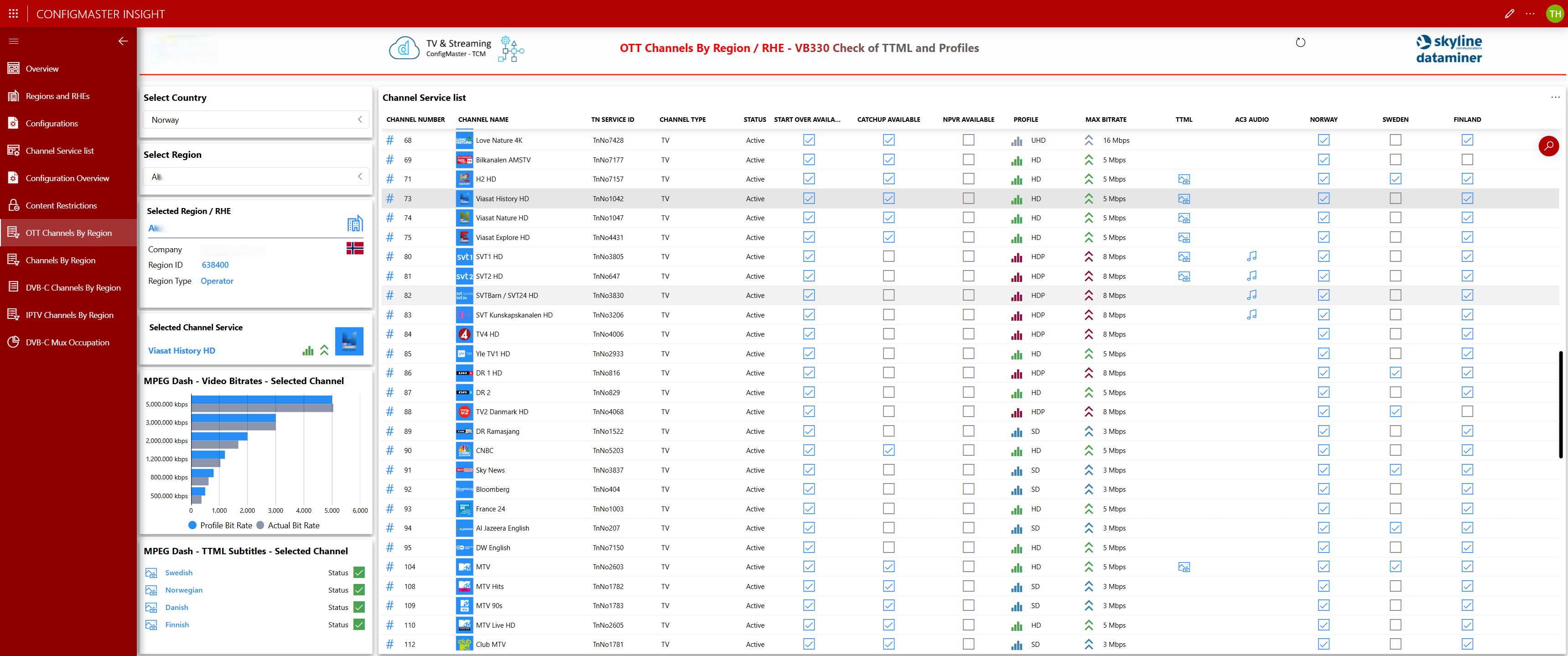Click the hash icon for channel 90
Viewport: 1568px width, 656px height.
tap(390, 451)
